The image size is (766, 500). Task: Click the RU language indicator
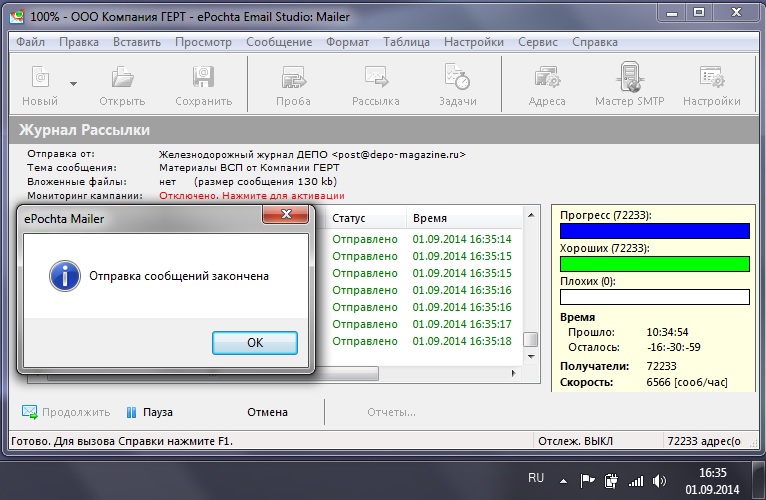535,478
